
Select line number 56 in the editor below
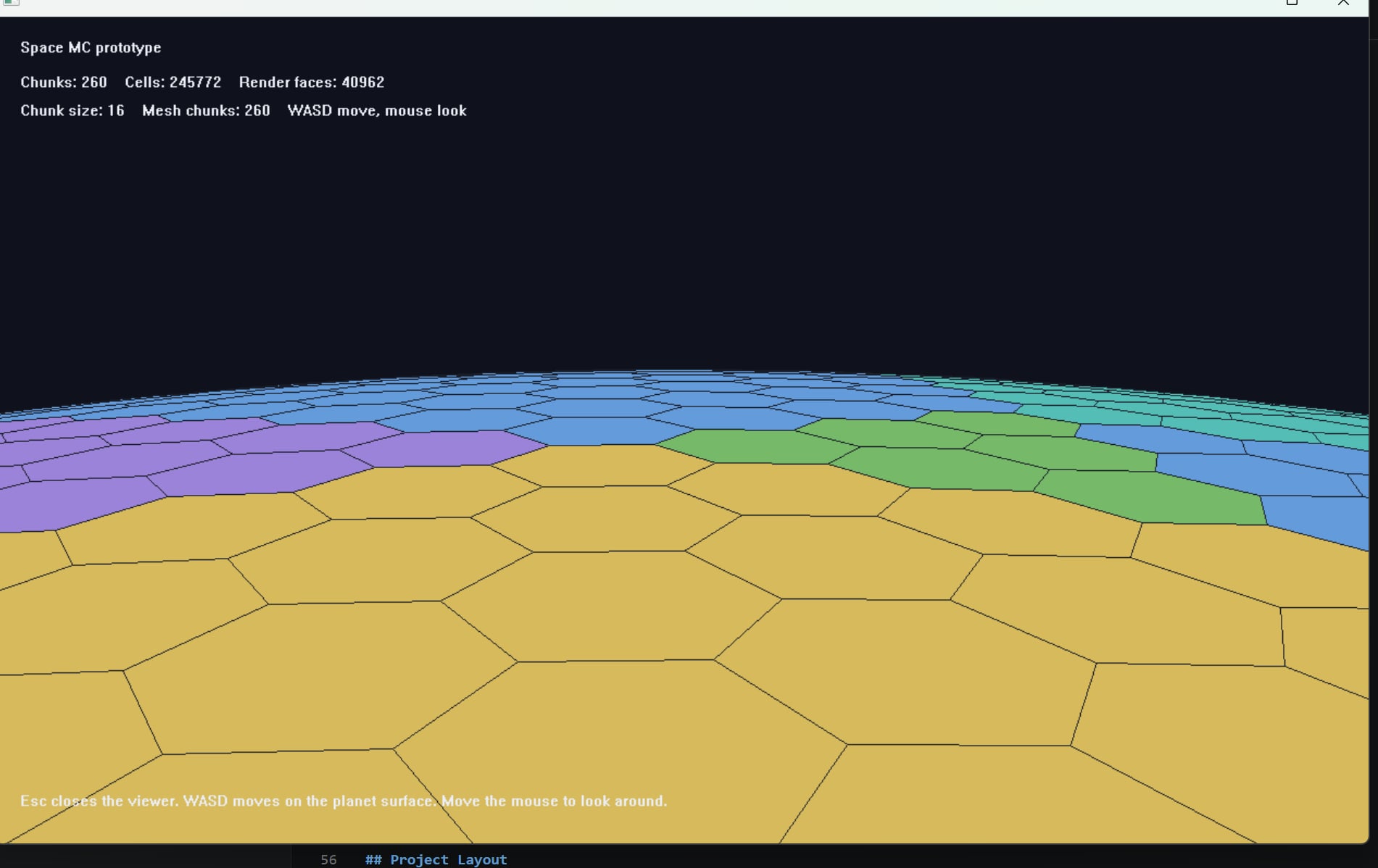pos(329,859)
